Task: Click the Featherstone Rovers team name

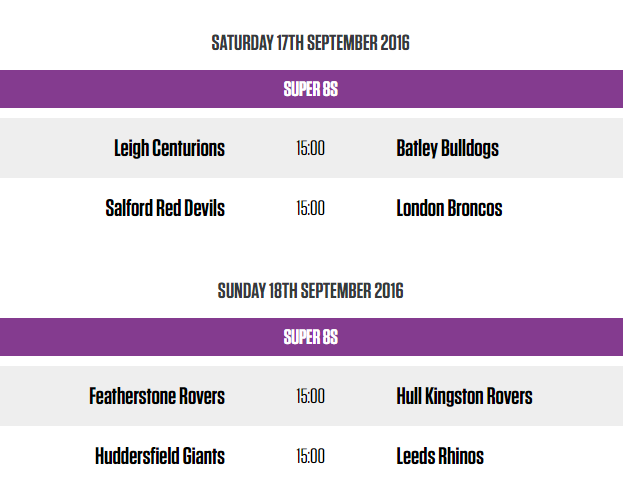Action: coord(157,397)
